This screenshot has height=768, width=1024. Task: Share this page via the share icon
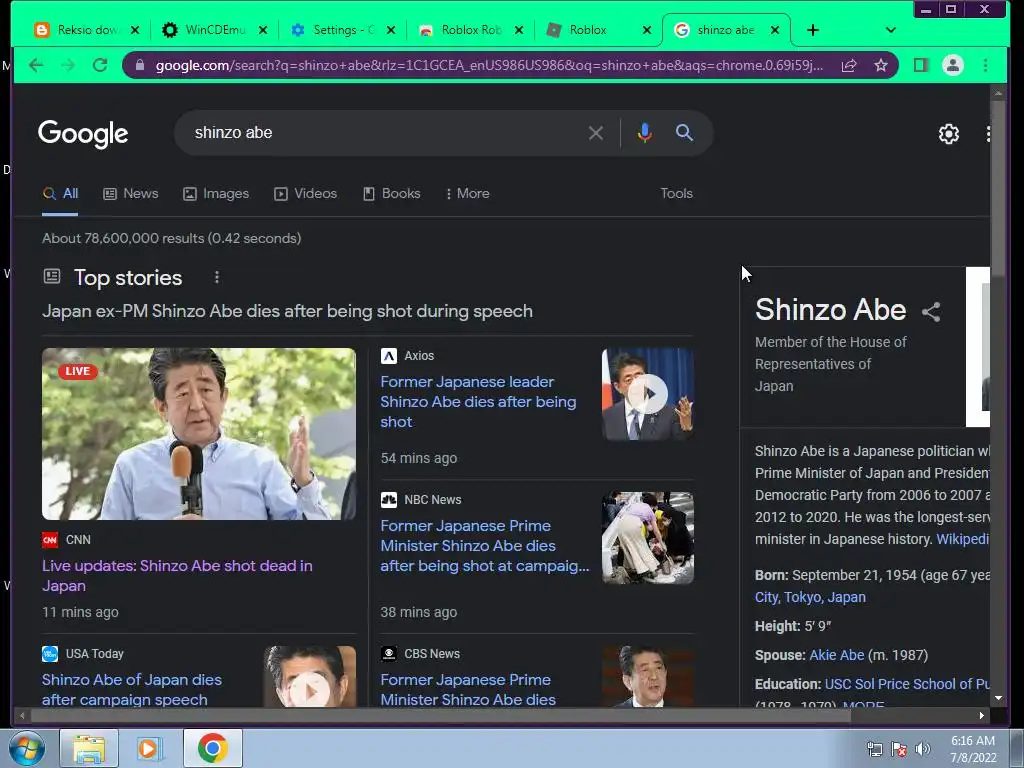tap(849, 65)
